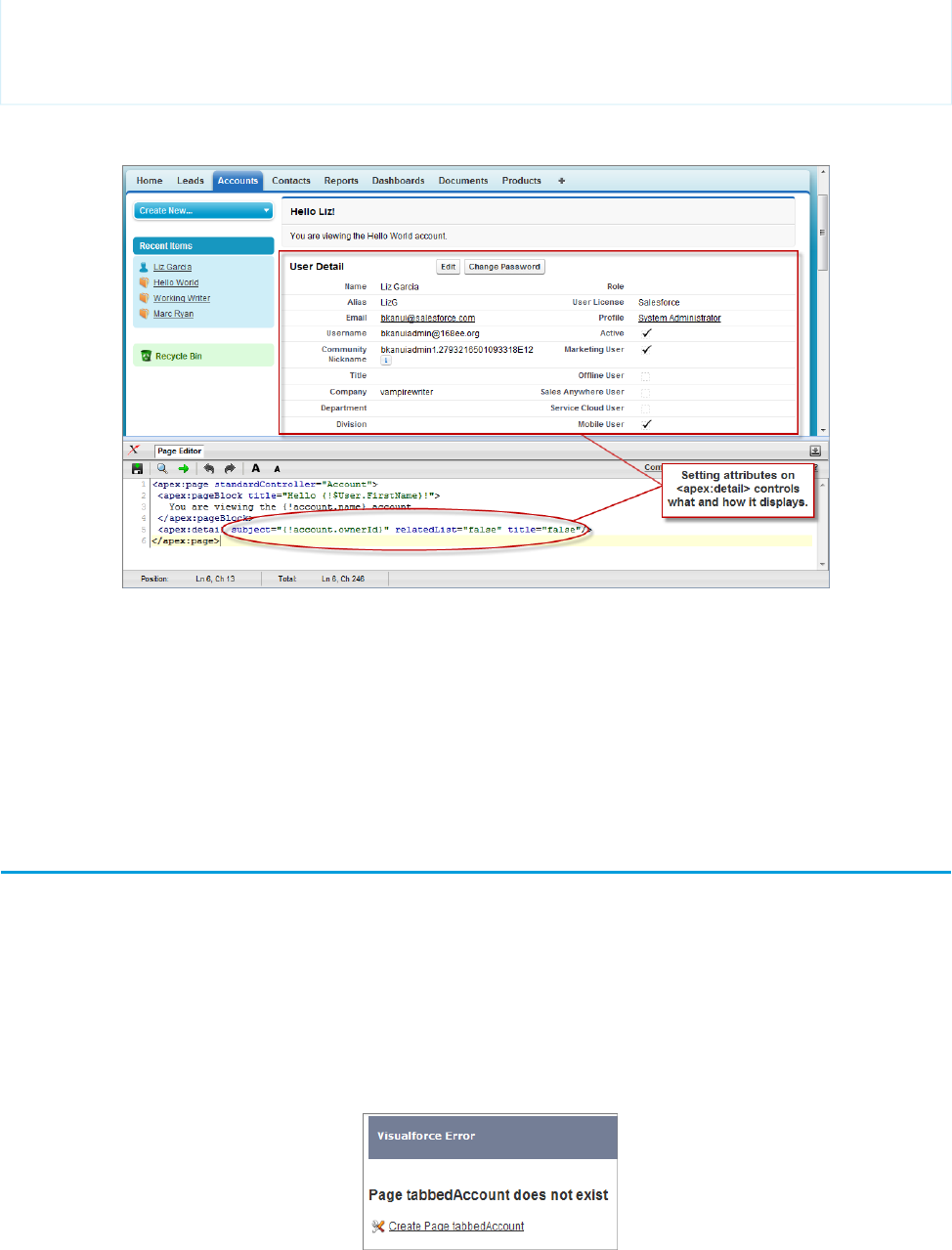Toggle the Offline User checkbox
Viewport: 952px width, 1250px height.
coord(645,376)
